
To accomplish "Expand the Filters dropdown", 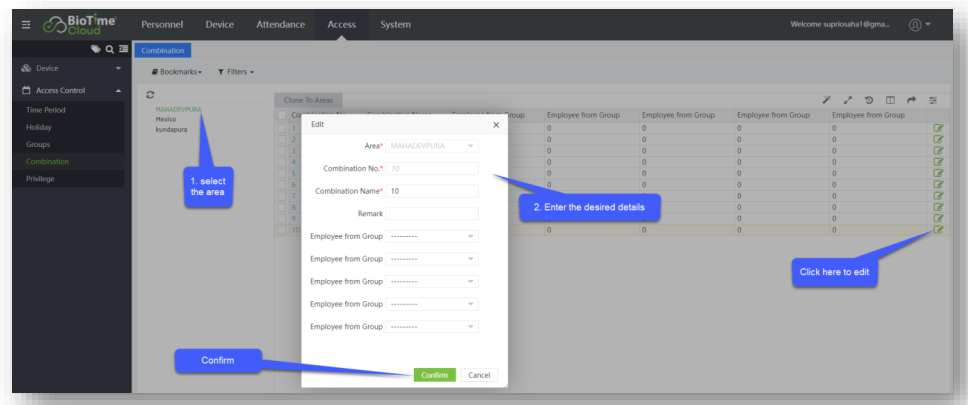I will 236,72.
